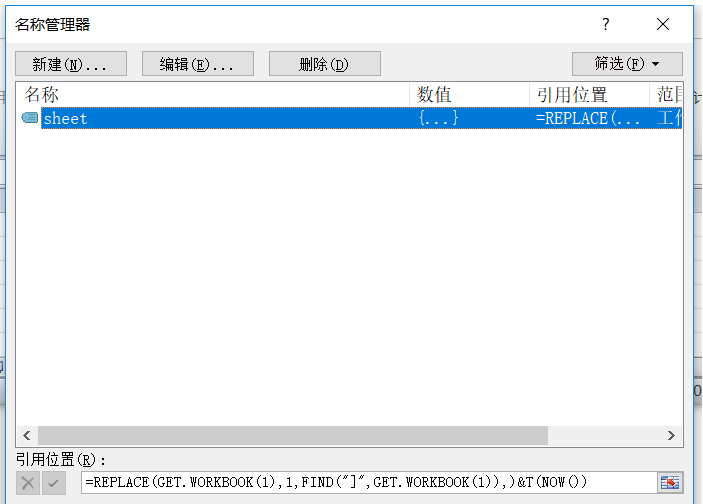Close the Name Manager dialog
The width and height of the screenshot is (703, 504).
663,24
